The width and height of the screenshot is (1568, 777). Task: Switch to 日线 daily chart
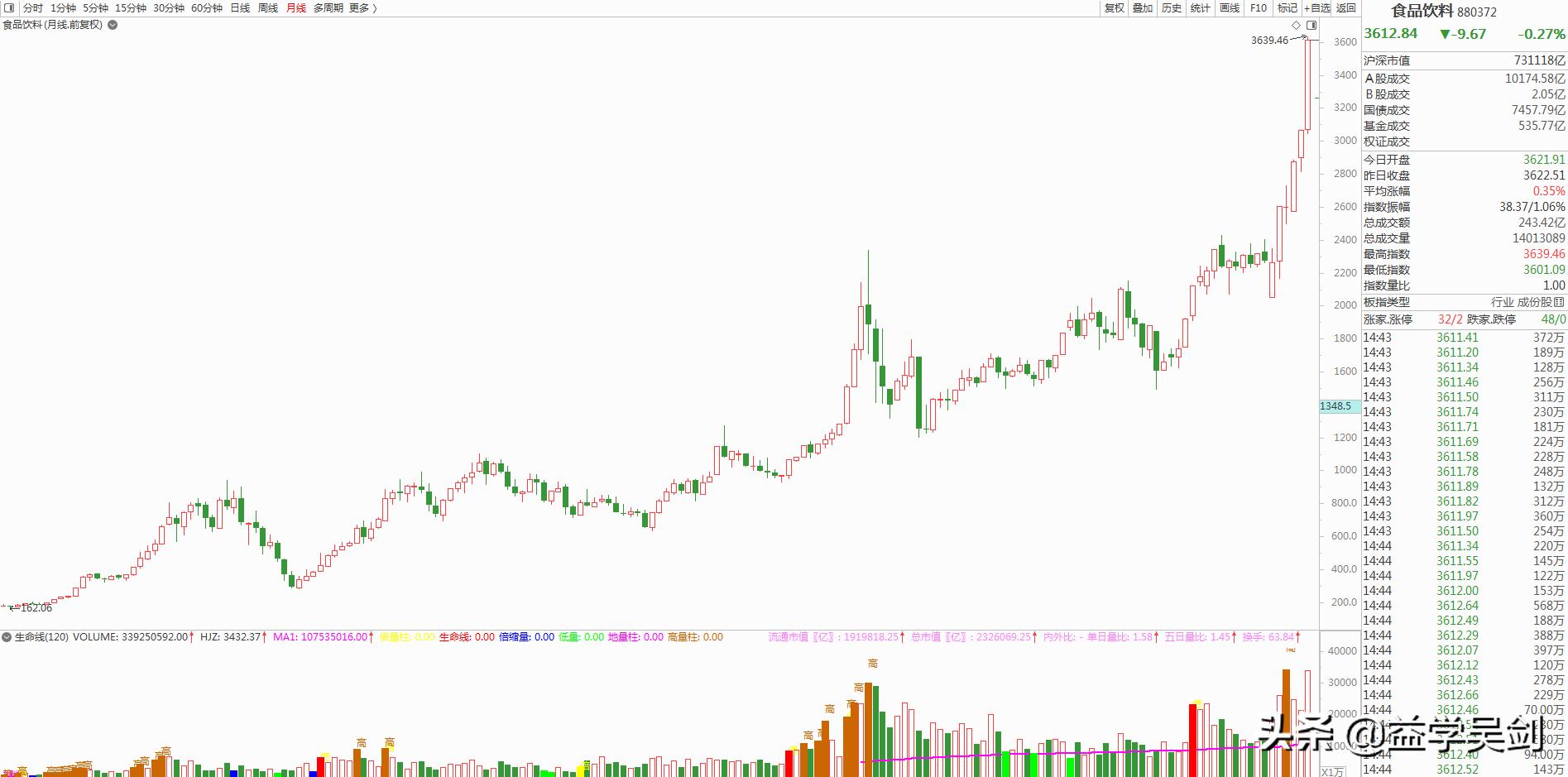pyautogui.click(x=240, y=7)
